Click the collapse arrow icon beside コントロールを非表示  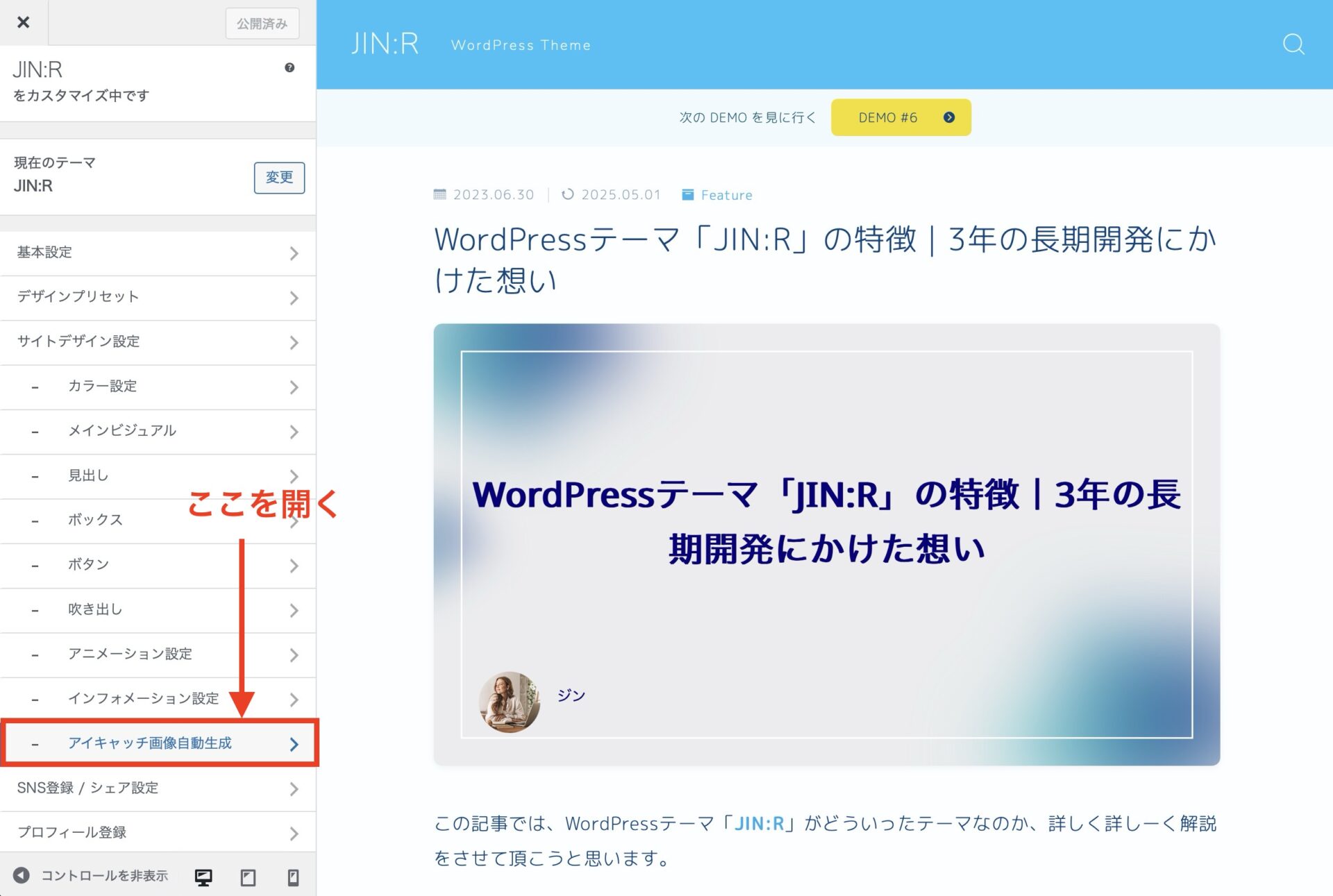(22, 875)
